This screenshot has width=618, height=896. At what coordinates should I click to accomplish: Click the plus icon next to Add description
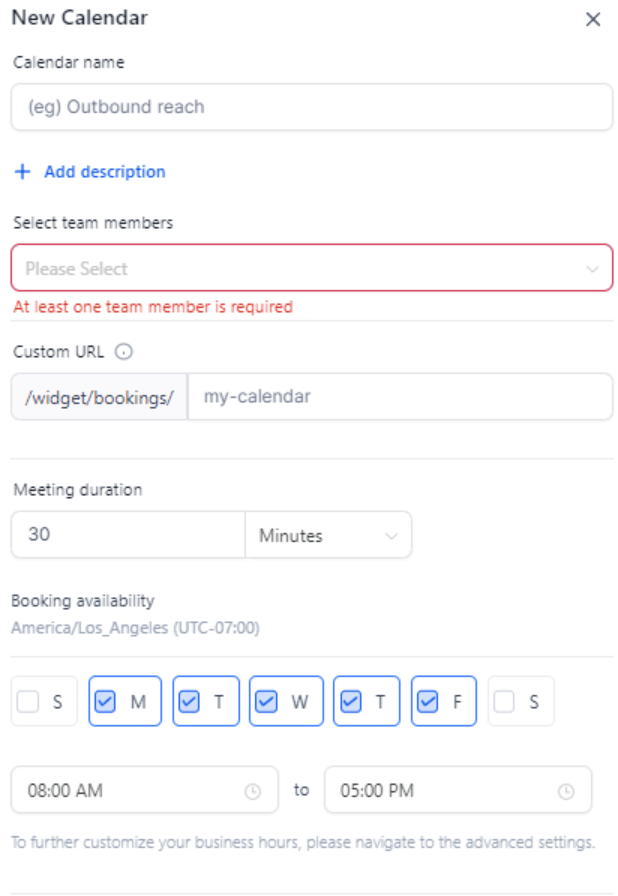coord(20,171)
